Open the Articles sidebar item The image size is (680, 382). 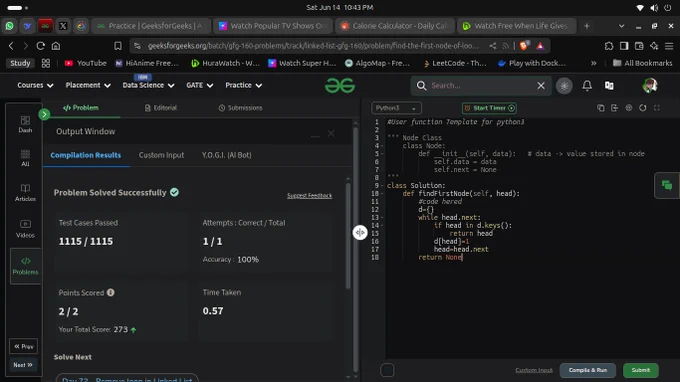pos(25,193)
